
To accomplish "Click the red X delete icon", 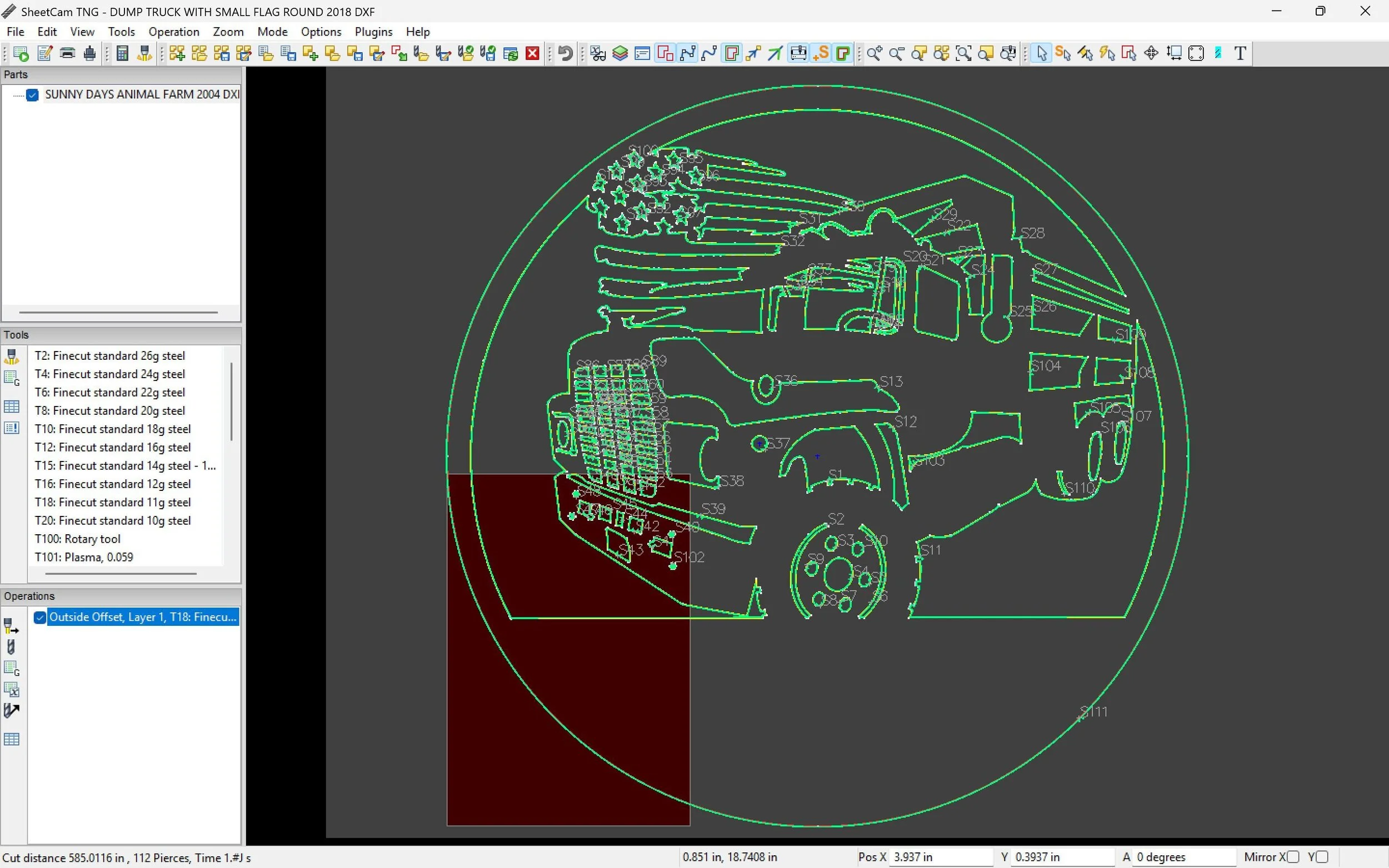I will click(x=532, y=53).
